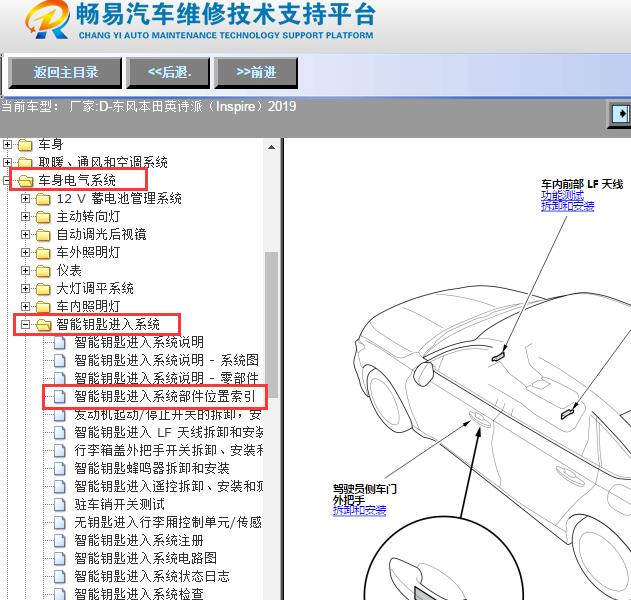Expand the 车身 folder node
This screenshot has width=631, height=600.
(7, 144)
